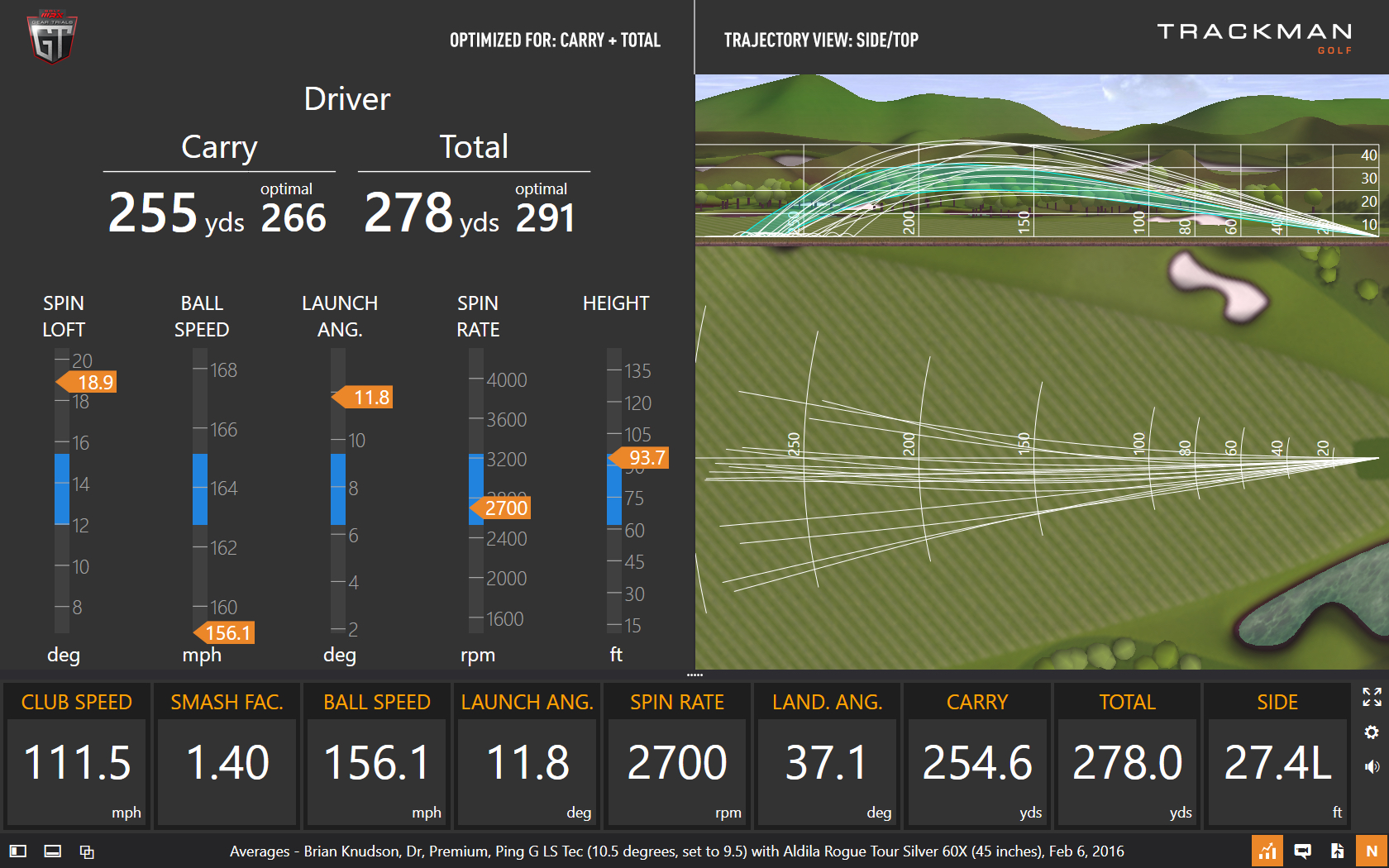This screenshot has height=868, width=1389.
Task: Click the 37.1 landing angle value
Action: point(827,762)
